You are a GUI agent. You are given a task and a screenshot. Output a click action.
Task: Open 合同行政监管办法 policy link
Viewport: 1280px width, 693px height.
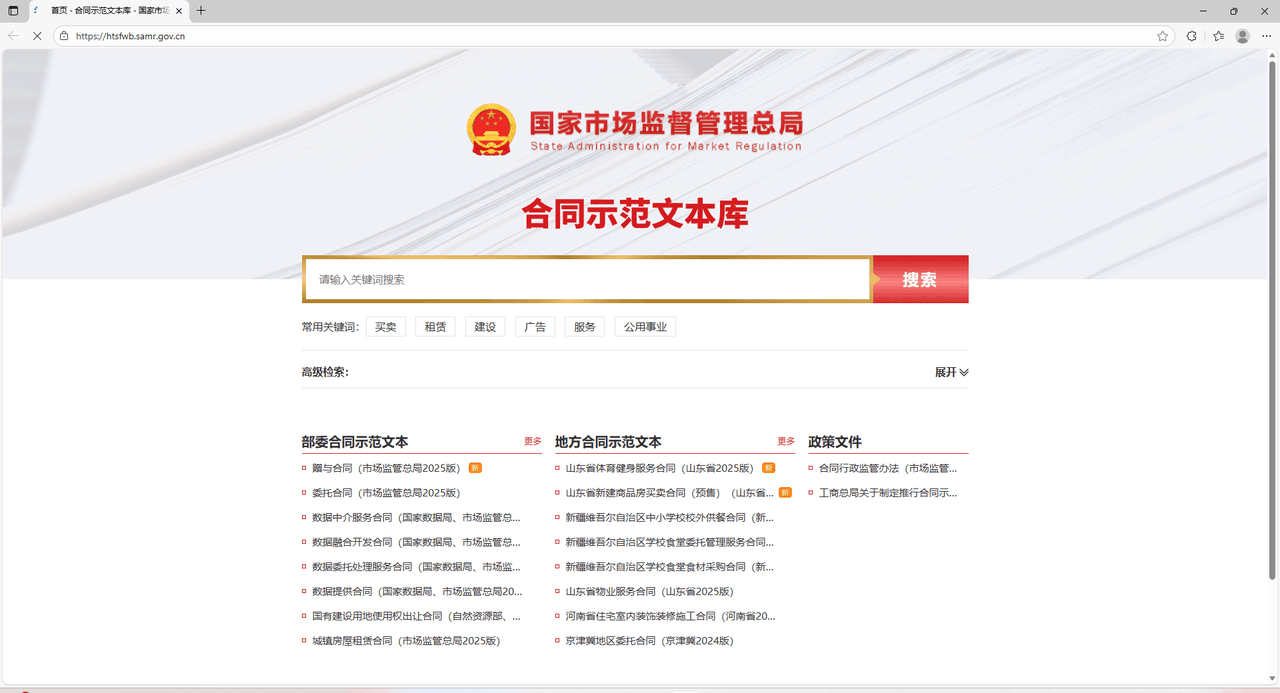(x=888, y=468)
